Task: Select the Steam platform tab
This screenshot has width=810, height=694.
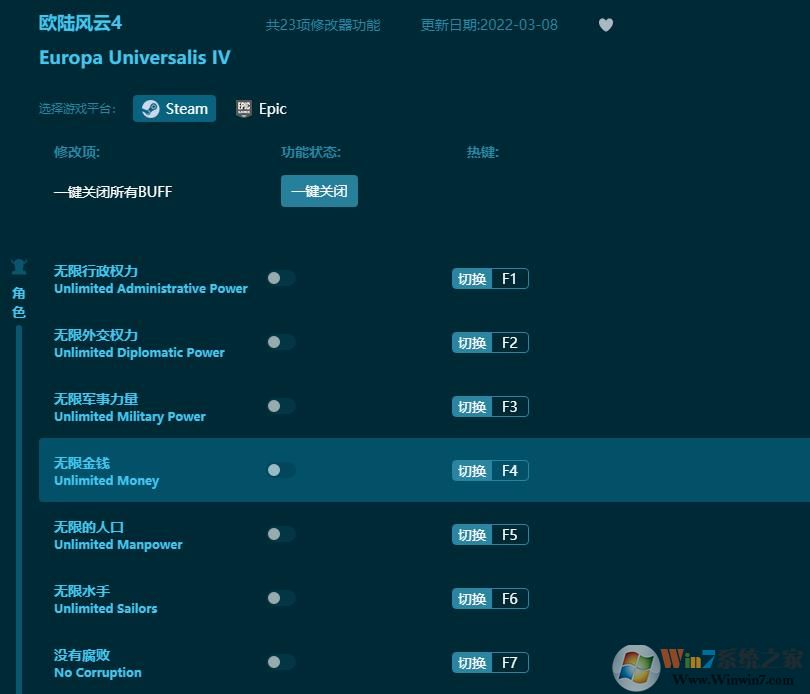Action: (175, 109)
